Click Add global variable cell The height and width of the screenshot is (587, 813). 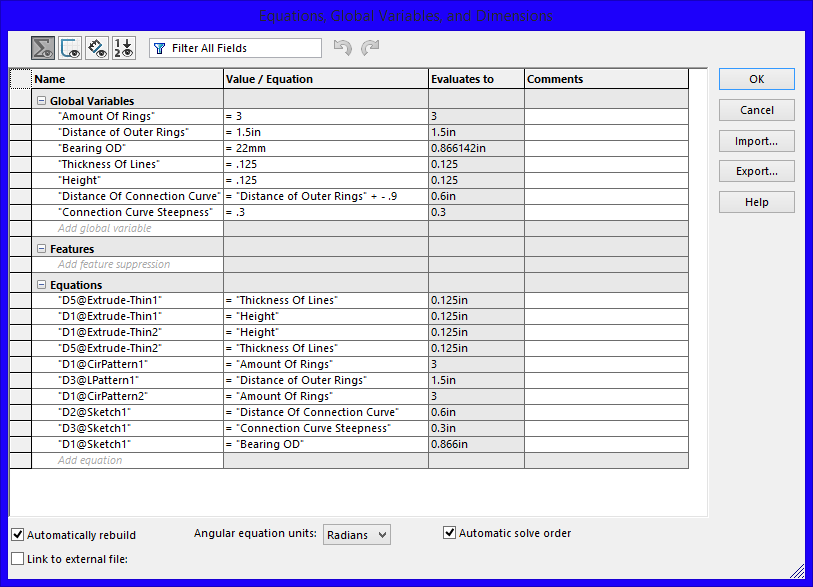[x=128, y=228]
